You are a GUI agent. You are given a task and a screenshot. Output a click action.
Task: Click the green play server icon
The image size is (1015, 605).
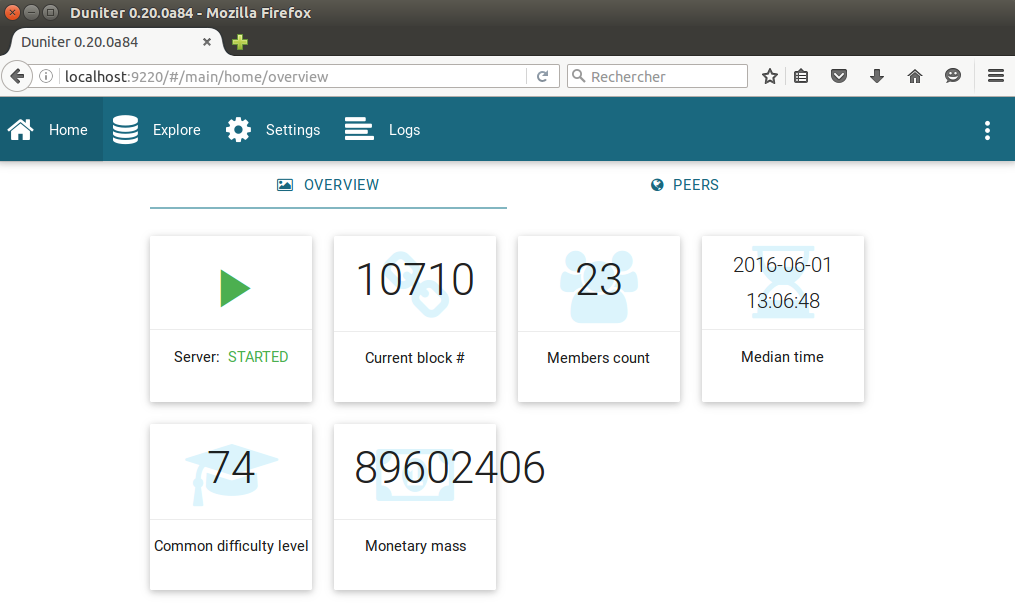coord(235,288)
